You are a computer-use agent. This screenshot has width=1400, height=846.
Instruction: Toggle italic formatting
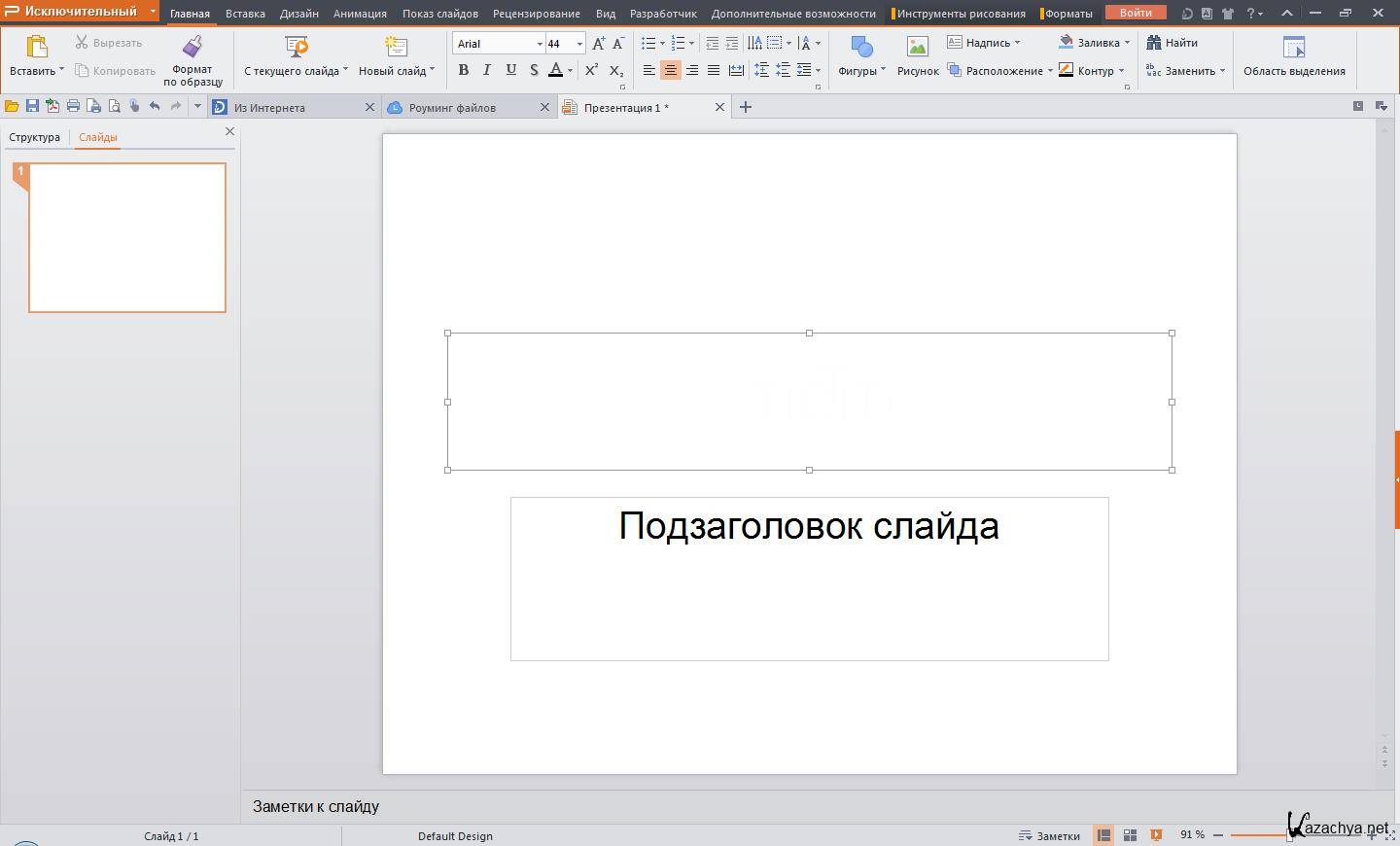click(487, 70)
